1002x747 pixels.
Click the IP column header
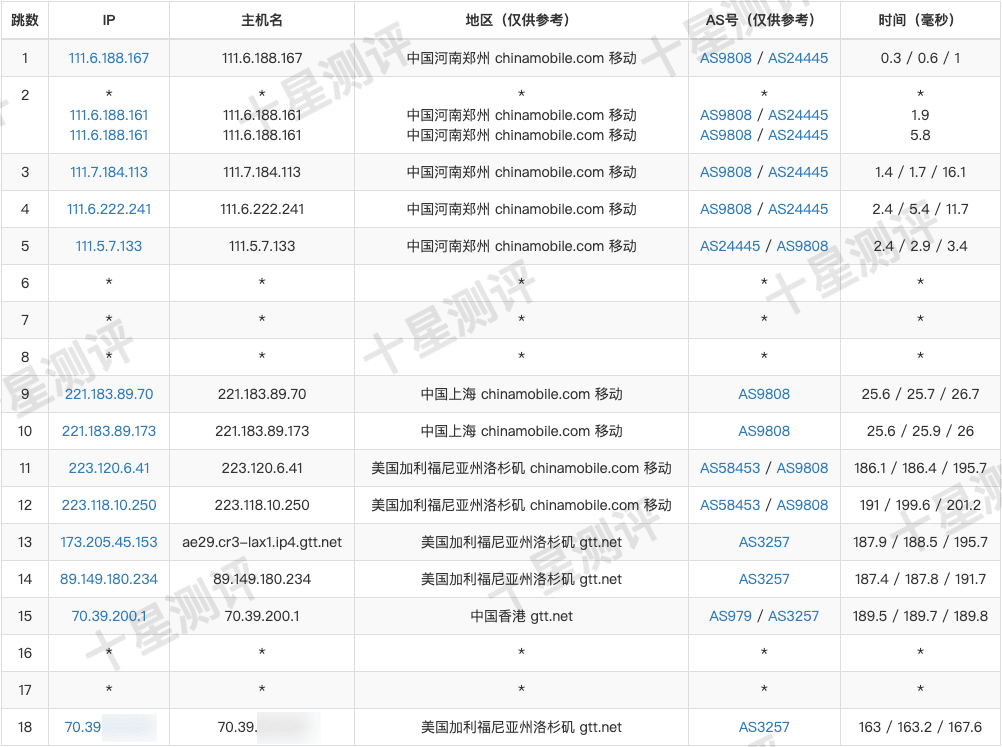point(109,20)
